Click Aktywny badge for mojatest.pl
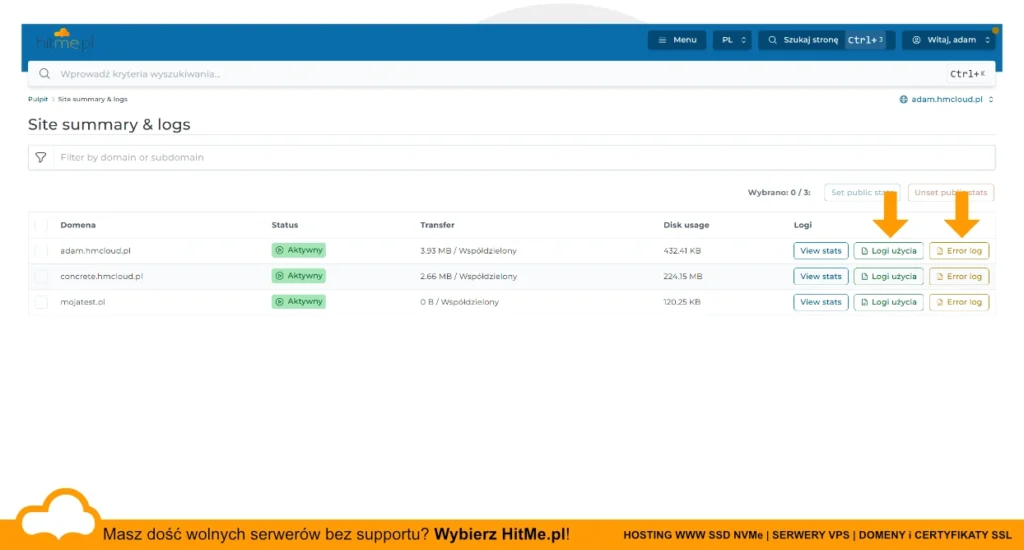Image resolution: width=1024 pixels, height=550 pixels. click(298, 302)
